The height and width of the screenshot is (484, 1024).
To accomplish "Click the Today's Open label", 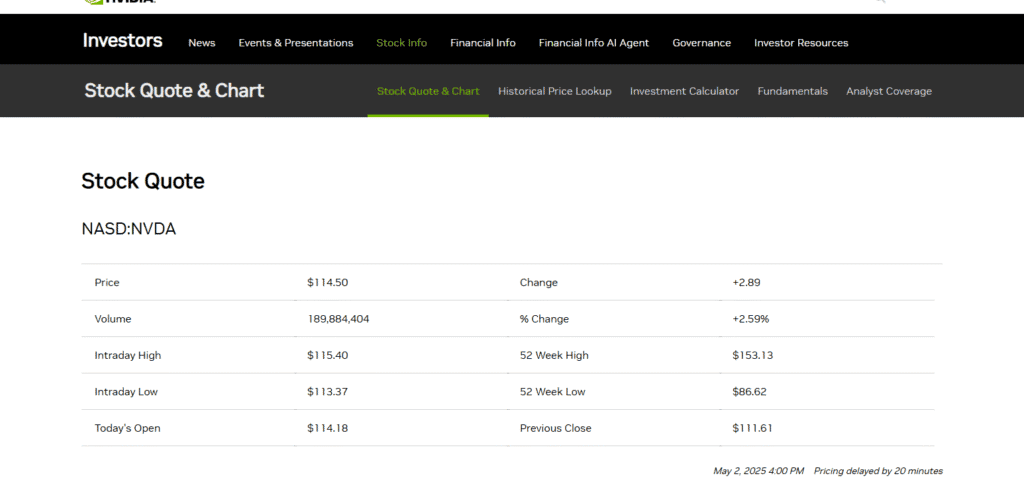I will (x=127, y=428).
